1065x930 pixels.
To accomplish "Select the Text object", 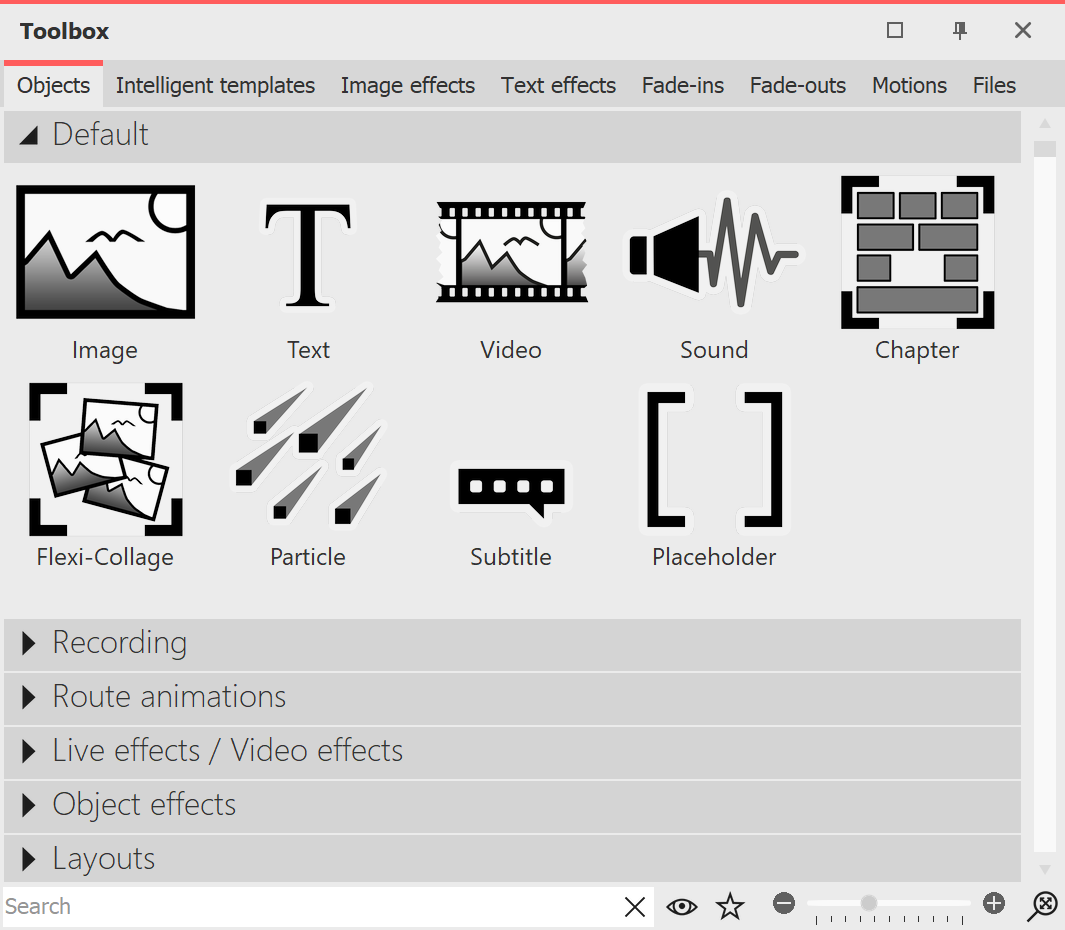I will click(x=308, y=251).
